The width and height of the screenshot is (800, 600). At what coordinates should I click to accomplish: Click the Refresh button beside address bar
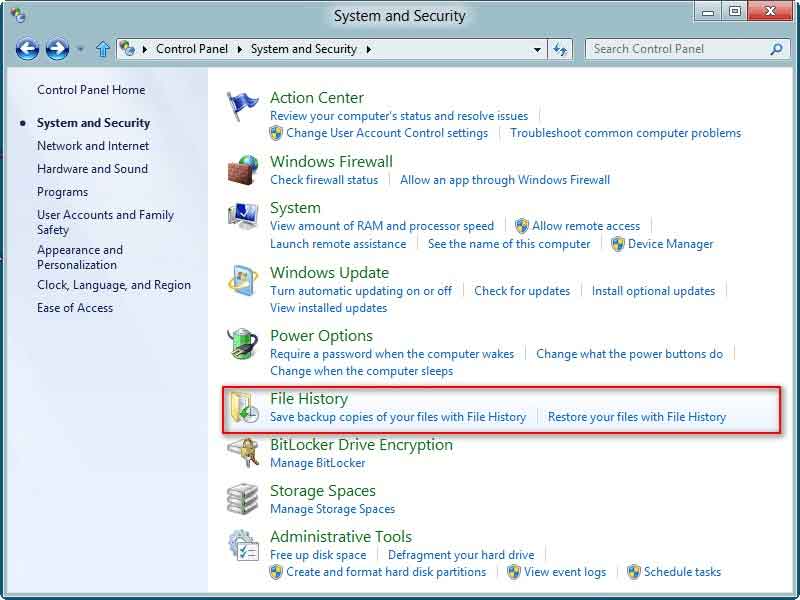560,49
